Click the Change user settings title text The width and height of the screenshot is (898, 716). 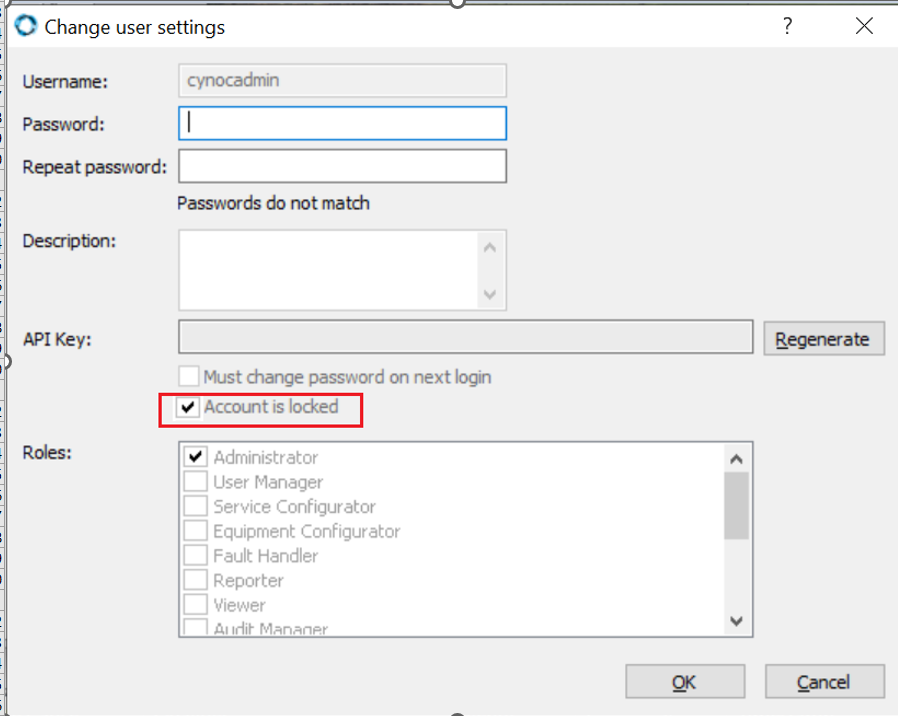pyautogui.click(x=135, y=27)
